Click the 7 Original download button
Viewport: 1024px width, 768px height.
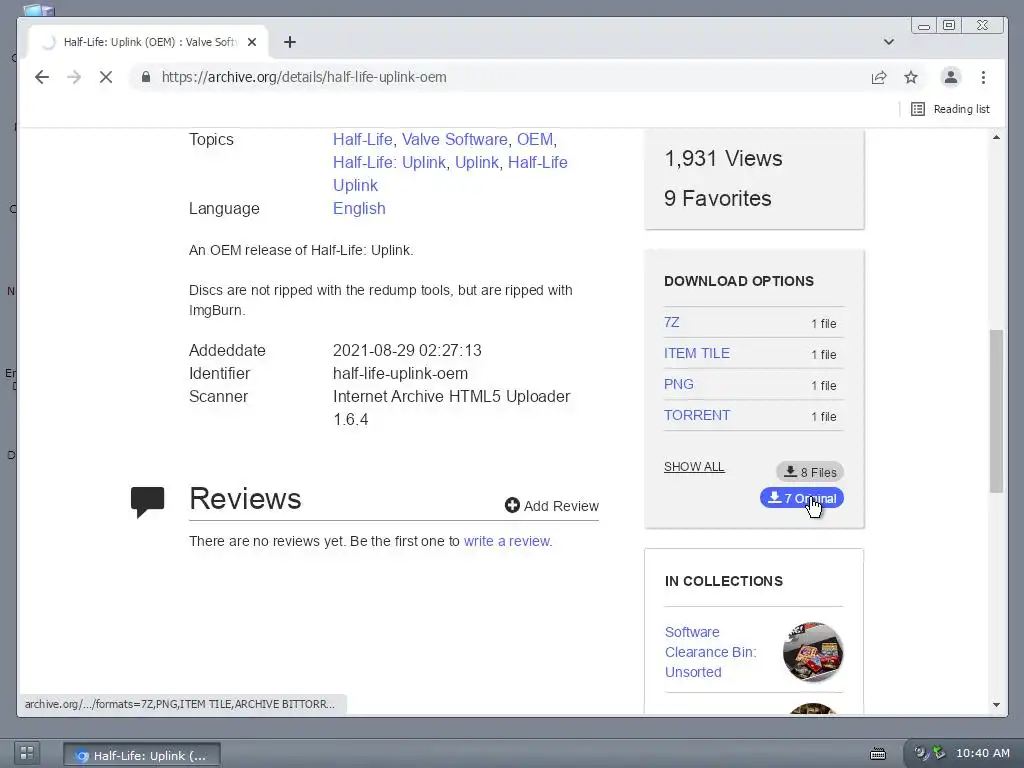(802, 498)
